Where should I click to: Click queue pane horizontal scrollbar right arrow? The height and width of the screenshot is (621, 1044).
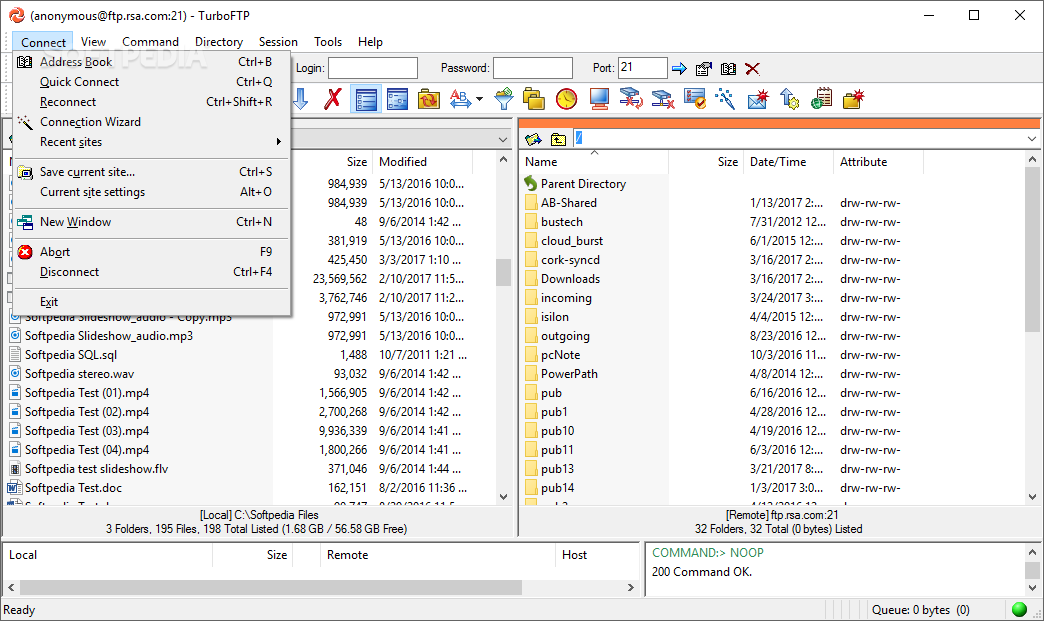pos(631,588)
